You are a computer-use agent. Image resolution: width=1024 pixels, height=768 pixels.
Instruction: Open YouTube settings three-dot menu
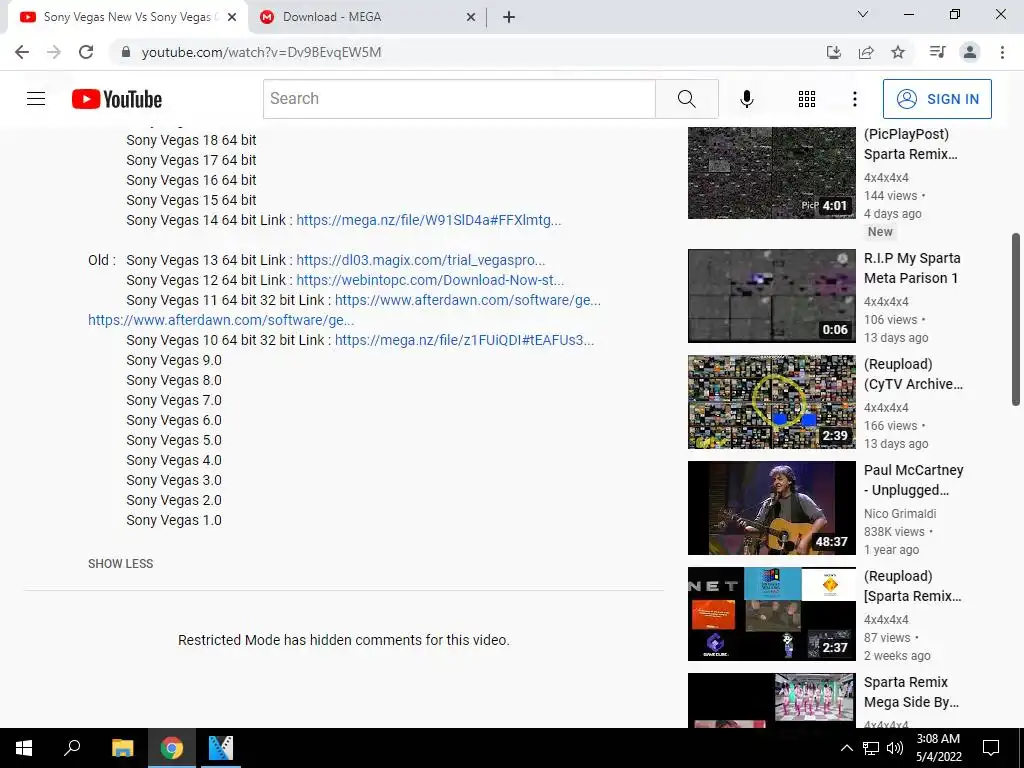tap(854, 99)
